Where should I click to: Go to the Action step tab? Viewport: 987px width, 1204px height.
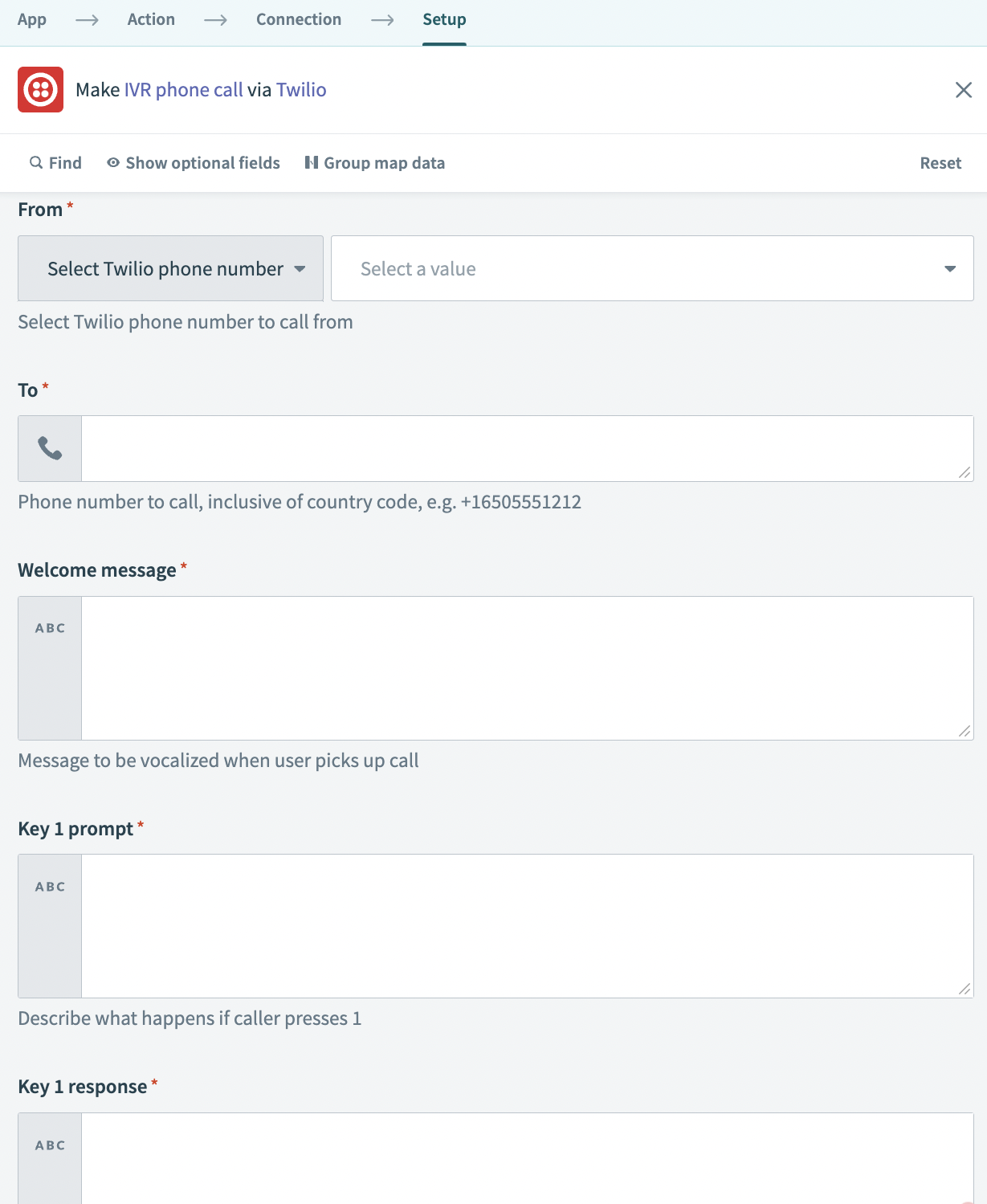click(x=151, y=19)
